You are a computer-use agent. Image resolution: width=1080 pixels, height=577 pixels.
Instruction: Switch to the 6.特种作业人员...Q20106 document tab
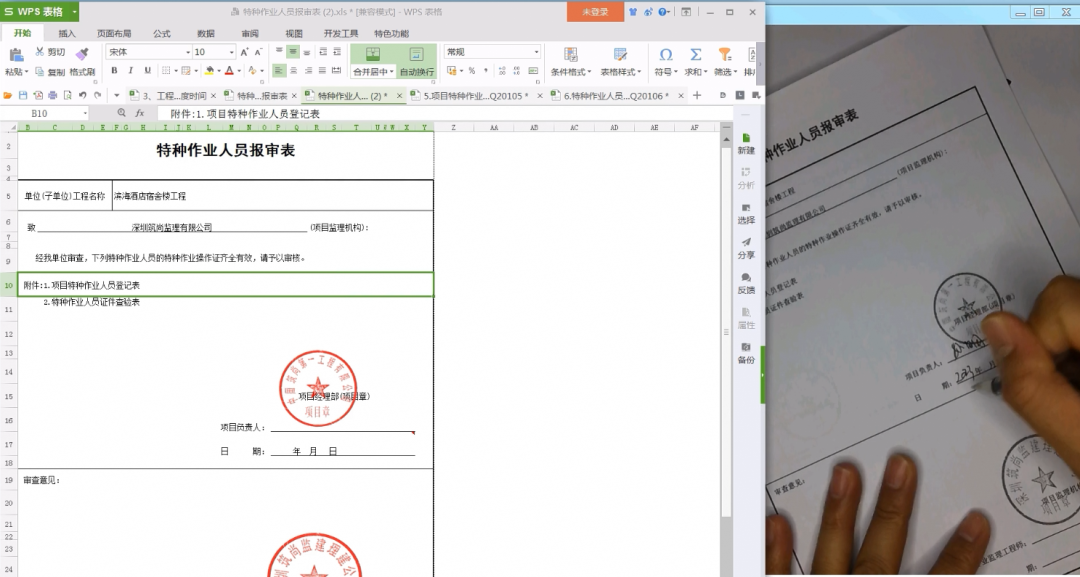(x=615, y=96)
